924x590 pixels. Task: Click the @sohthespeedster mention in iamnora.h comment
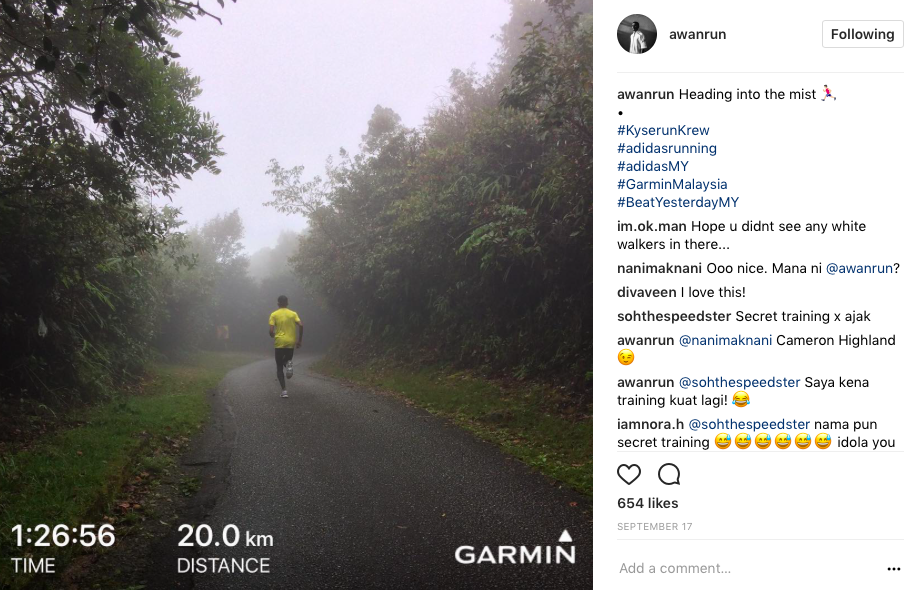click(749, 424)
